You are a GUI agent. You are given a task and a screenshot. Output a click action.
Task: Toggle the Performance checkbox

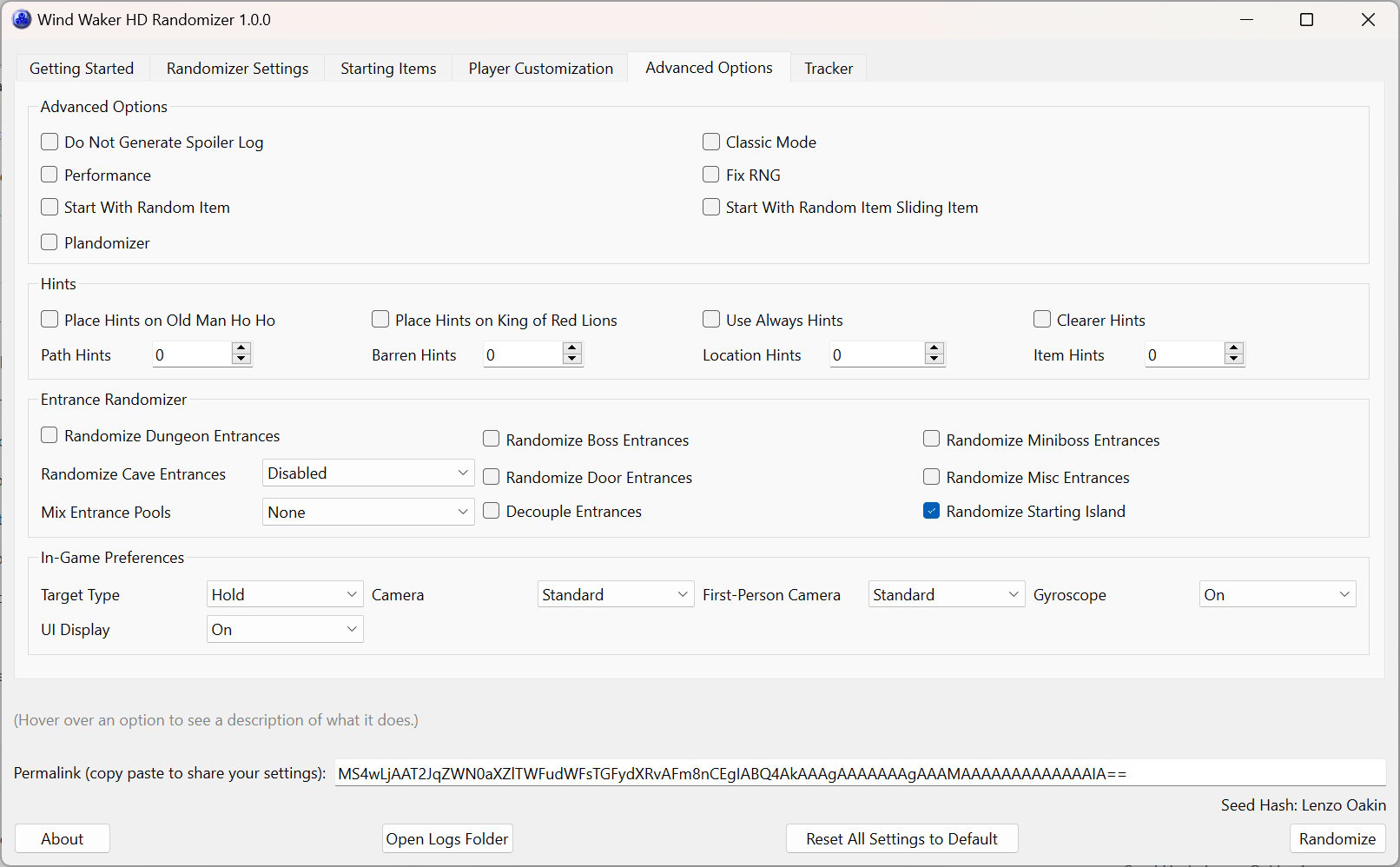click(x=50, y=175)
